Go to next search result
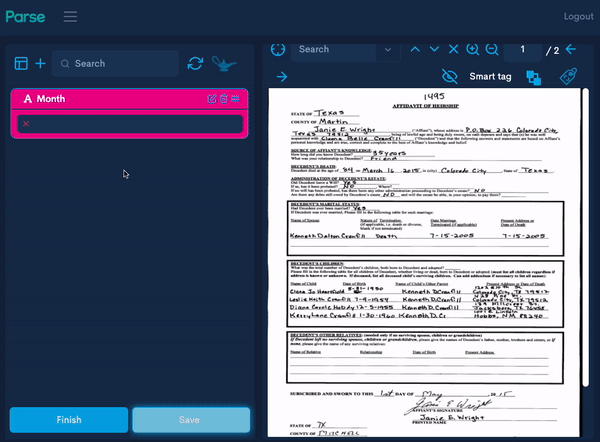The width and height of the screenshot is (600, 442). tap(434, 49)
